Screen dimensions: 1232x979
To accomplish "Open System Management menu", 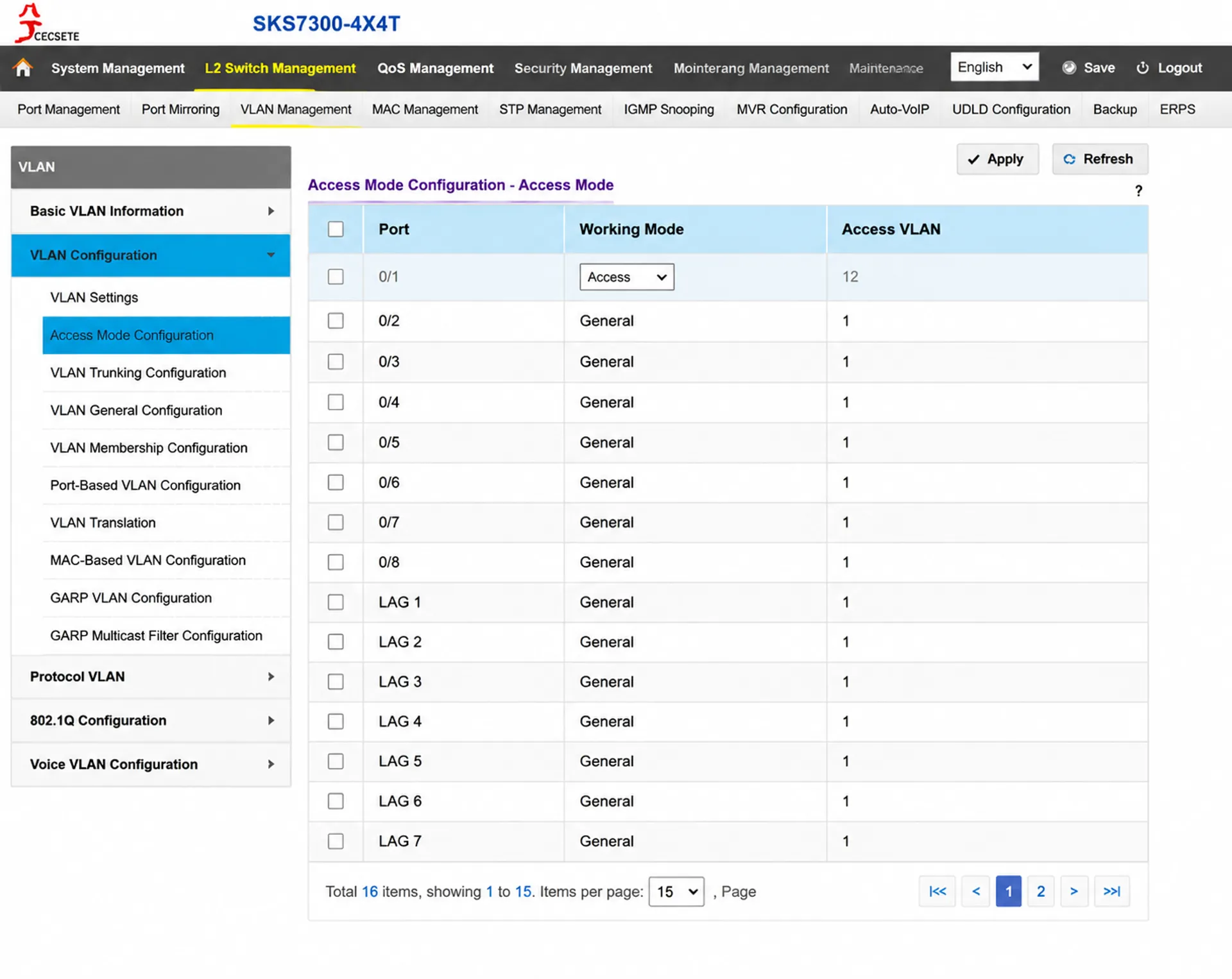I will point(118,68).
